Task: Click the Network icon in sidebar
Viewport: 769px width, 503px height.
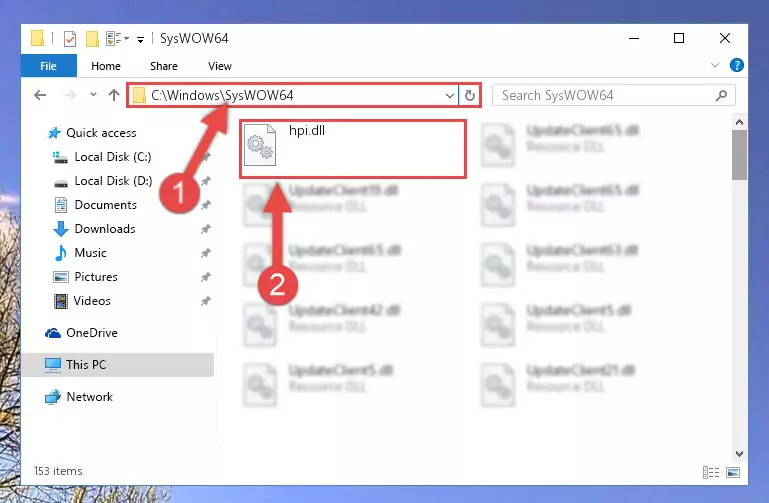Action: [53, 397]
